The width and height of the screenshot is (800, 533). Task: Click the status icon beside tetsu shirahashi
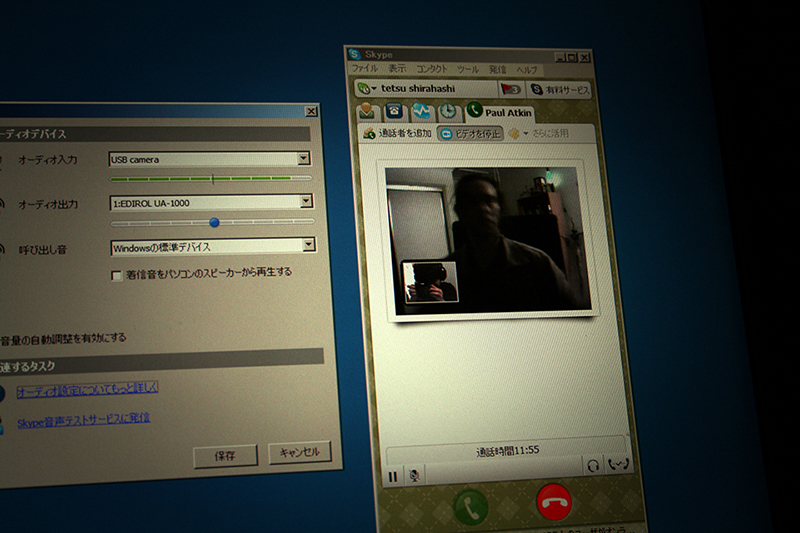(366, 88)
